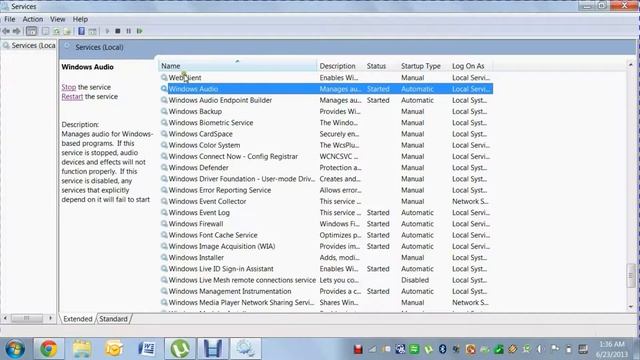Screen dimensions: 640x360
Task: Click scroll-up arrow of services list
Action: (631, 65)
